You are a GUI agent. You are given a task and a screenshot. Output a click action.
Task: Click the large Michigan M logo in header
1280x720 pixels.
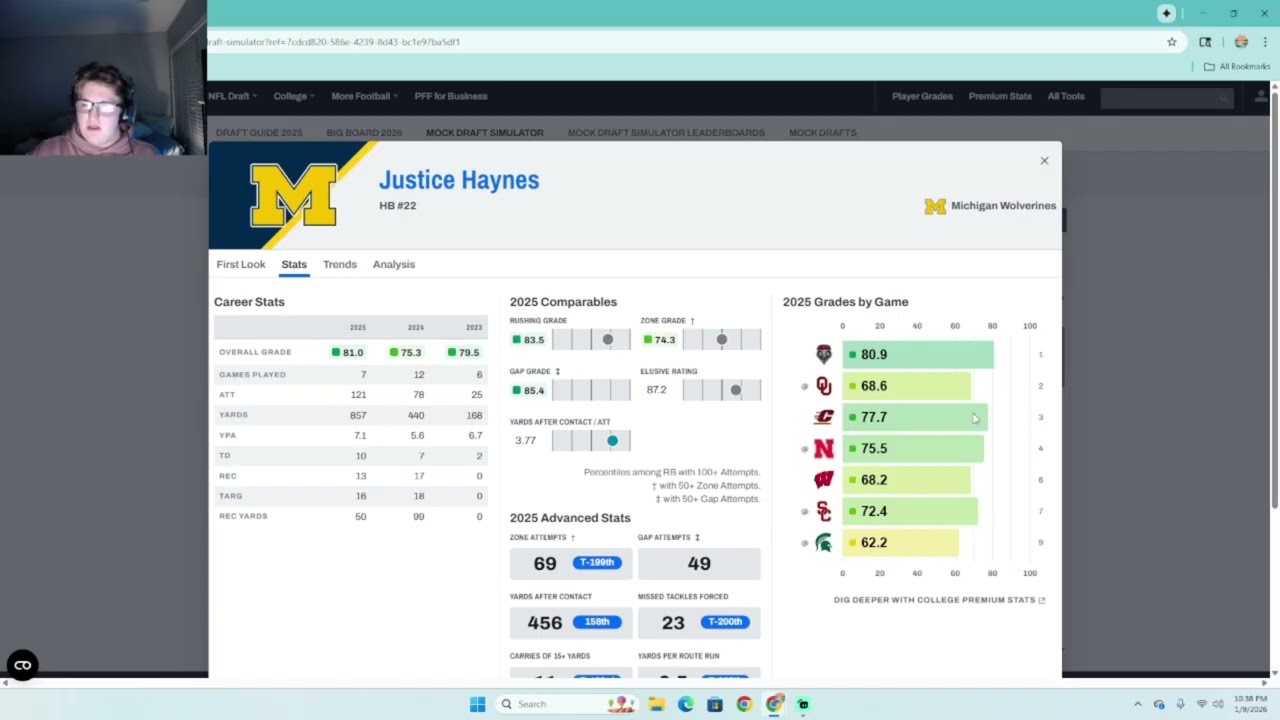(x=293, y=195)
